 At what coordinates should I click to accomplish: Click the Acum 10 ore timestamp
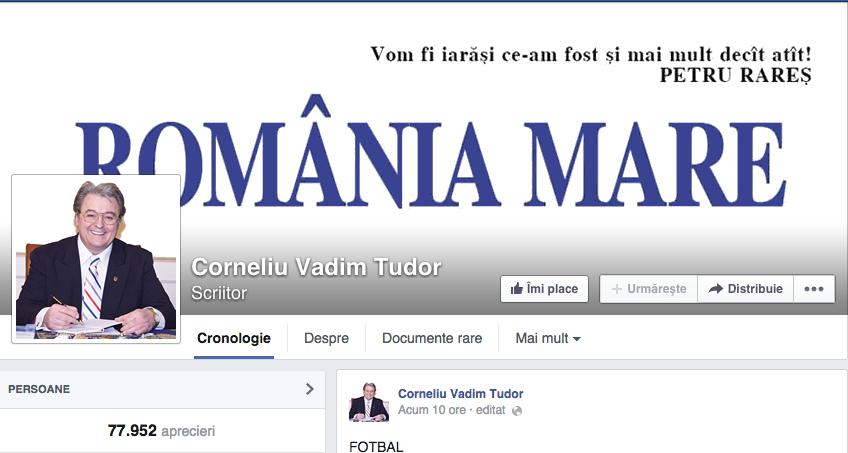(432, 410)
